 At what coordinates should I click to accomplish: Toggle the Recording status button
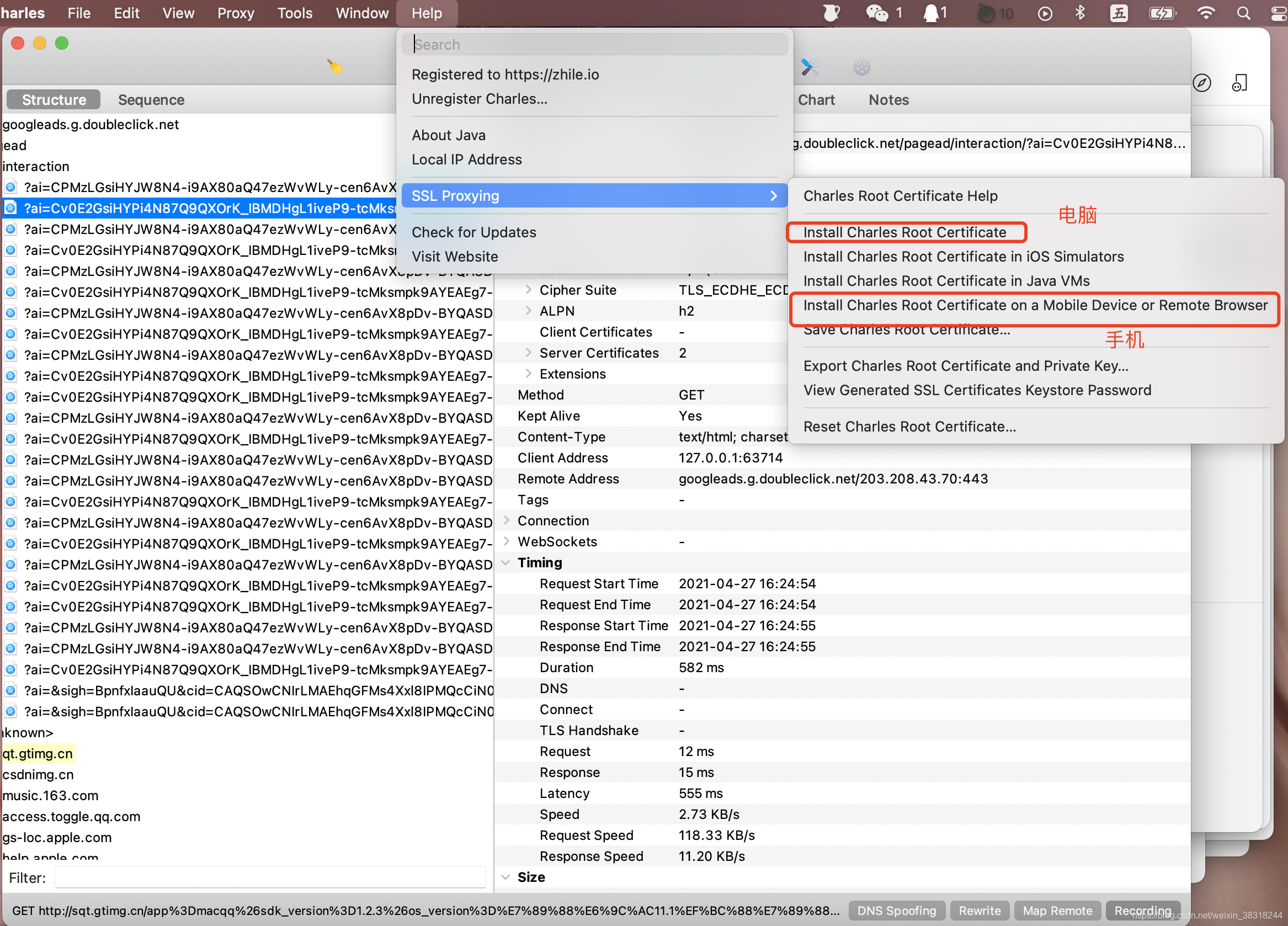click(x=1143, y=911)
